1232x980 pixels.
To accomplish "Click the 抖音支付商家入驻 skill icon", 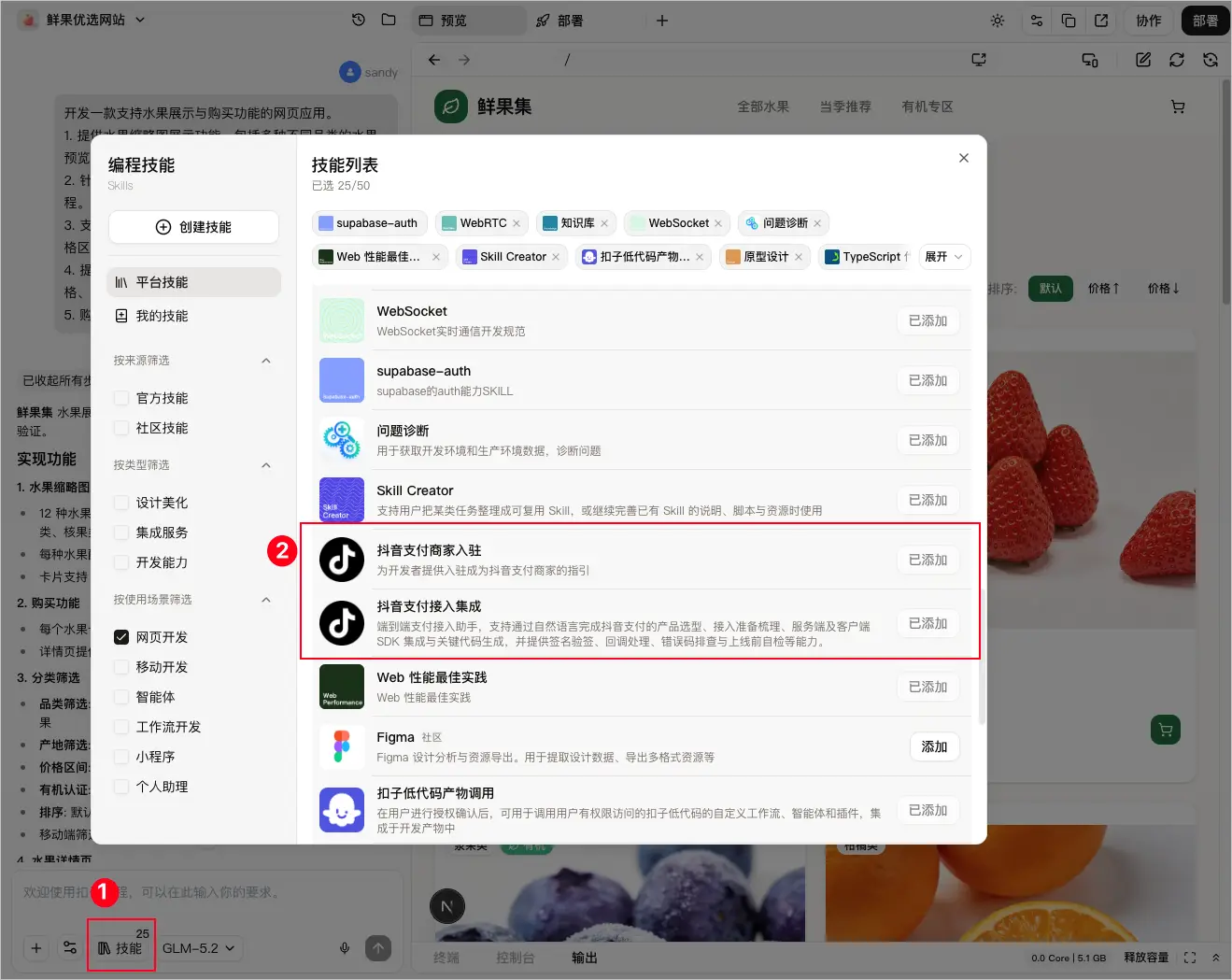I will click(x=342, y=560).
